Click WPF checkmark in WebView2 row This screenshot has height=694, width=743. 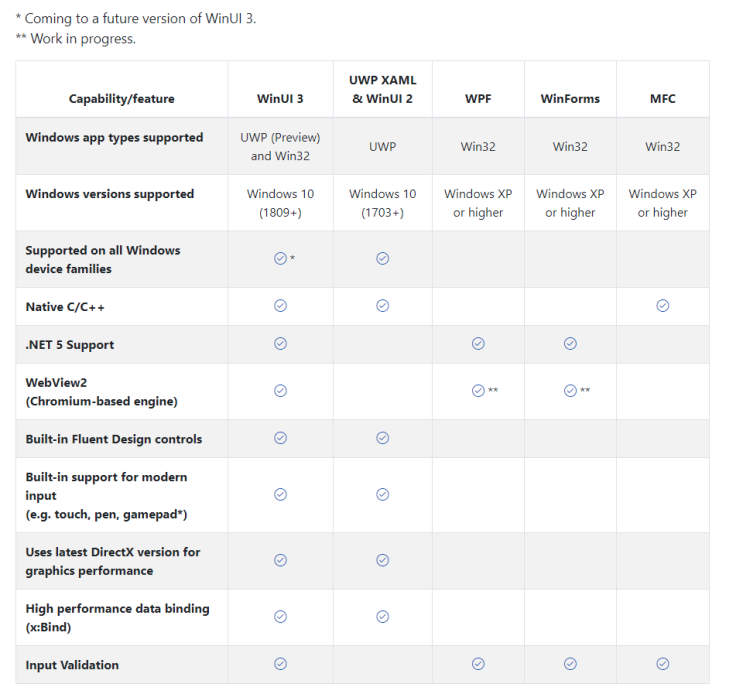[x=478, y=390]
